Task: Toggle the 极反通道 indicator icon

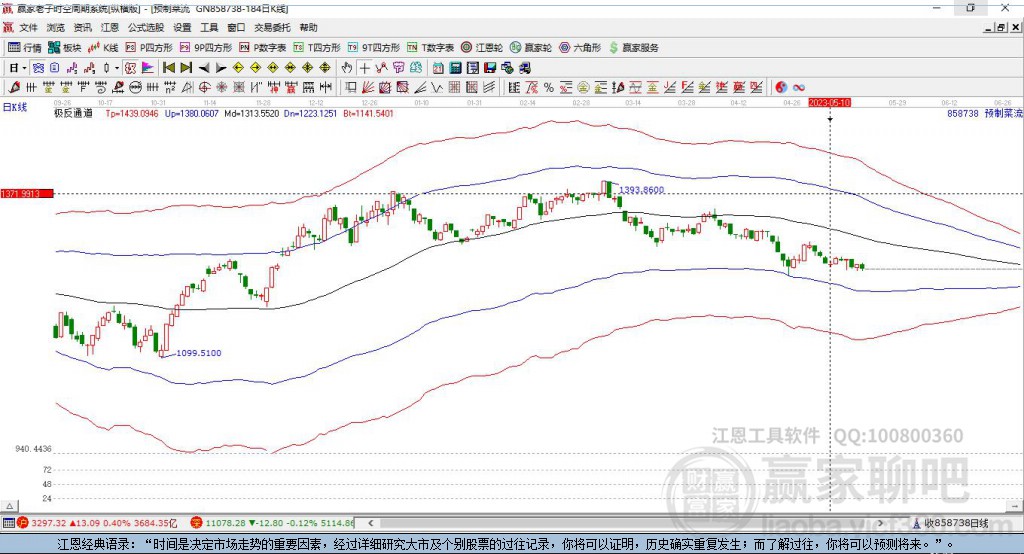Action: click(130, 68)
